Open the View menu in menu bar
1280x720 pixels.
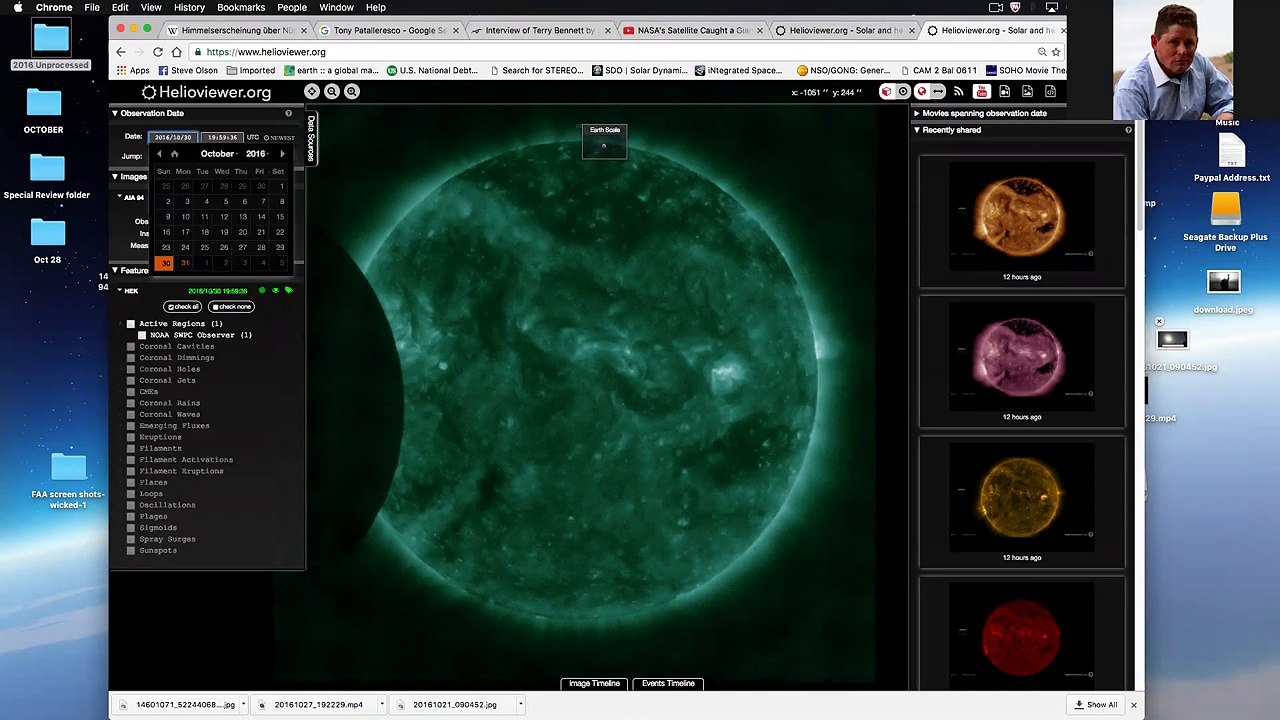(150, 7)
